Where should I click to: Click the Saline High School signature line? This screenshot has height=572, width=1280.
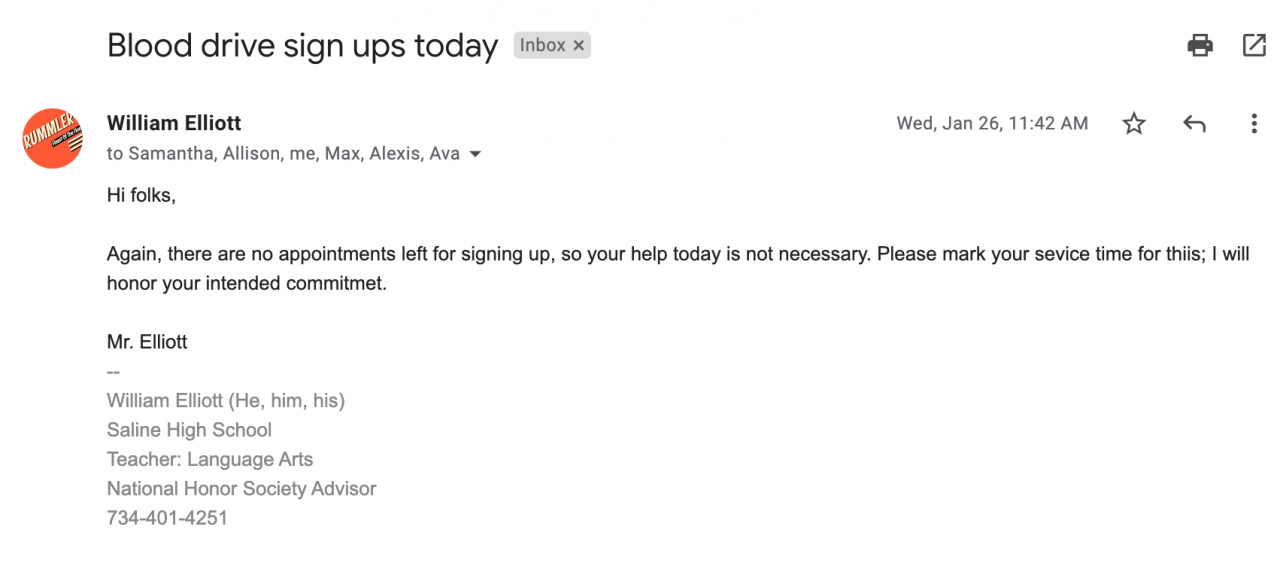pos(189,430)
